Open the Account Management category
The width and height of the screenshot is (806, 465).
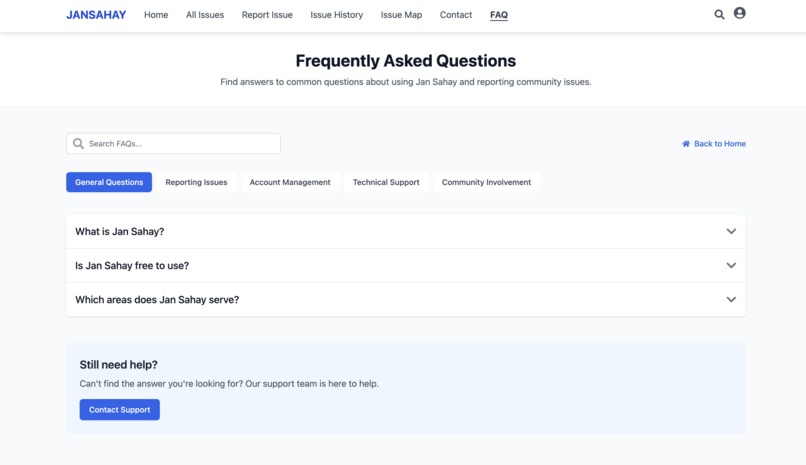click(290, 182)
